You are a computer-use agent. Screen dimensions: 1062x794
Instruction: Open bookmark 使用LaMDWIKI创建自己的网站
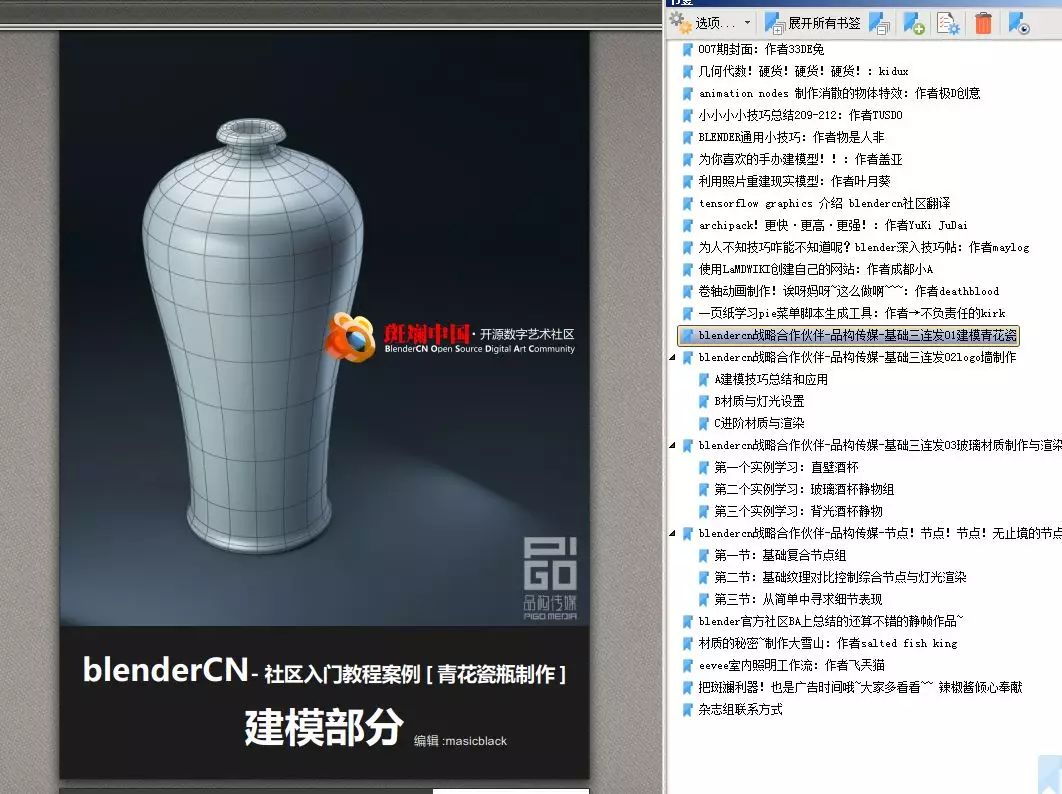pos(815,269)
